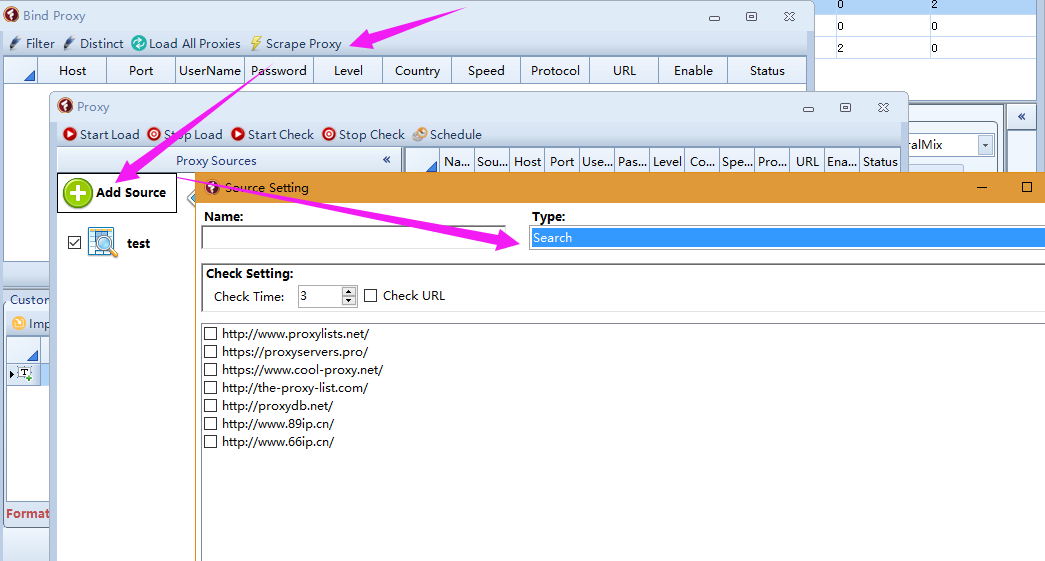This screenshot has width=1045, height=561.
Task: Sort by Country column header
Action: click(x=417, y=71)
